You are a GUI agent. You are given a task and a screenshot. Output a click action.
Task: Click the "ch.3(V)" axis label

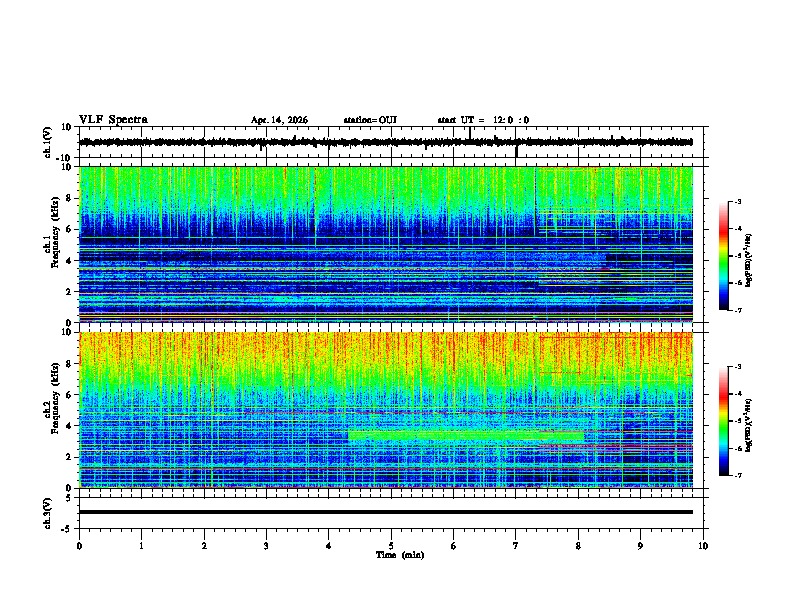[x=48, y=513]
